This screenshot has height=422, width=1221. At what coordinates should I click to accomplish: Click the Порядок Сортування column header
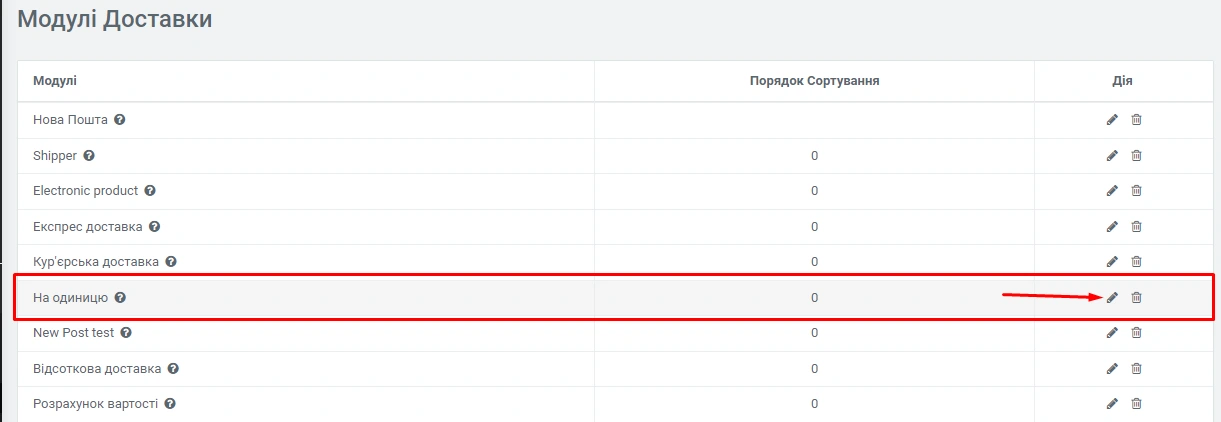tap(814, 80)
